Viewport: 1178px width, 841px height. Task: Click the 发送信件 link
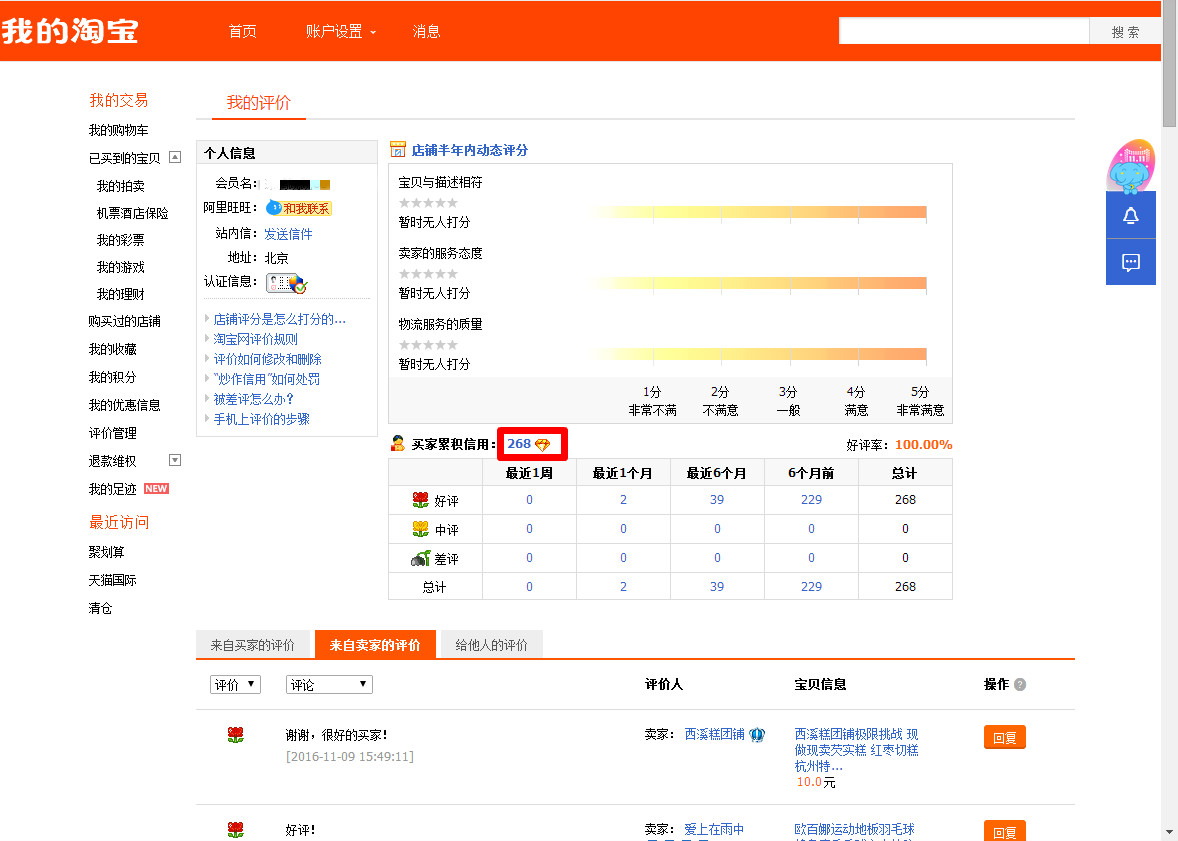click(288, 234)
